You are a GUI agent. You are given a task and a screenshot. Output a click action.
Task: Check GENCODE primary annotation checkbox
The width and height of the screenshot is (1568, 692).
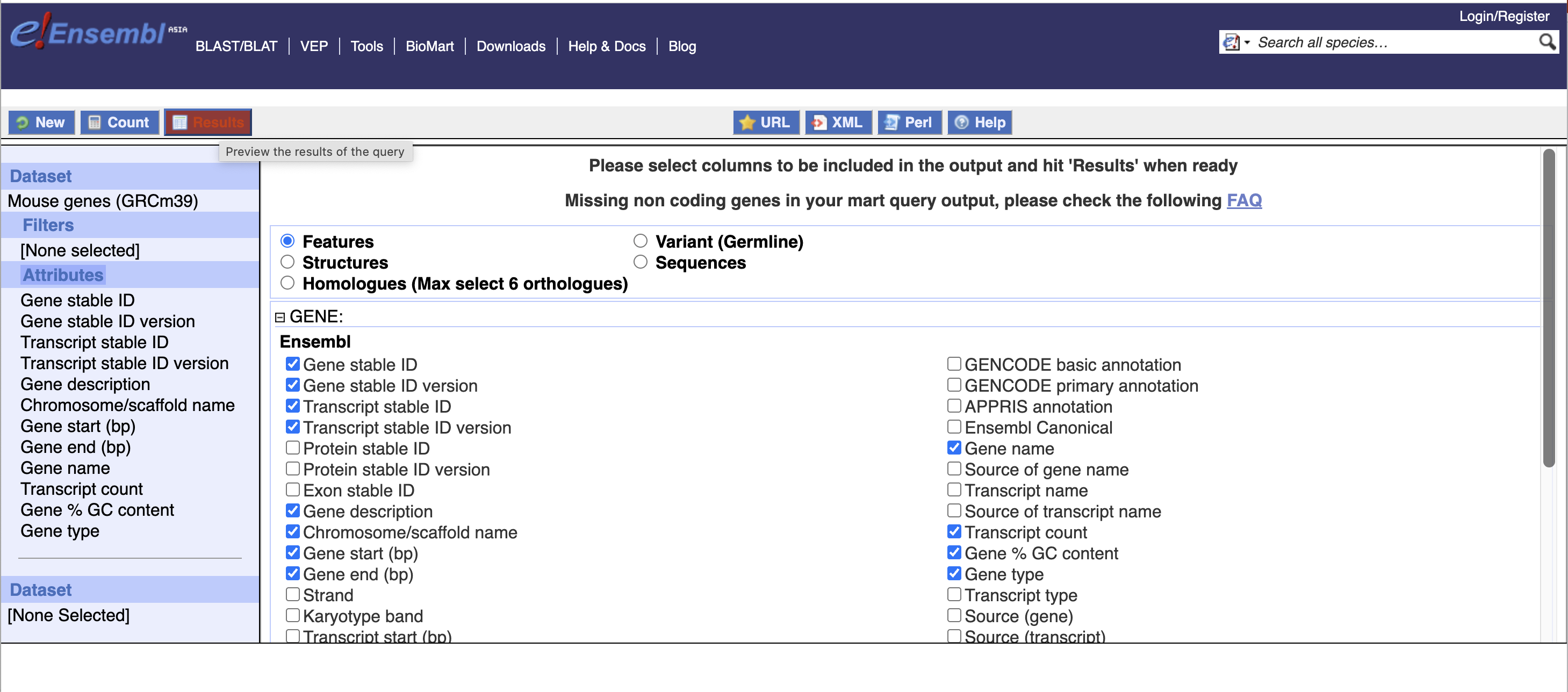coord(954,385)
